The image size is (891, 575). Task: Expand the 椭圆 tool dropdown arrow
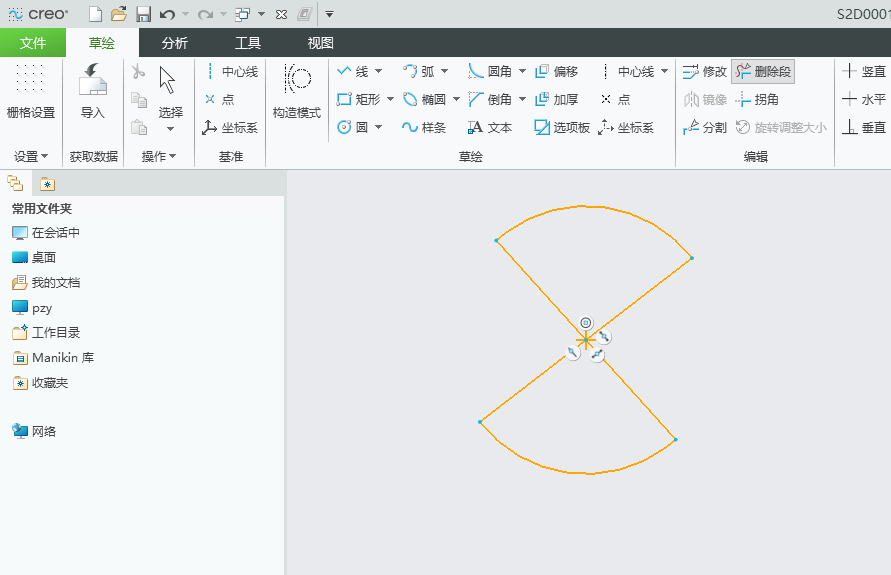coord(456,99)
